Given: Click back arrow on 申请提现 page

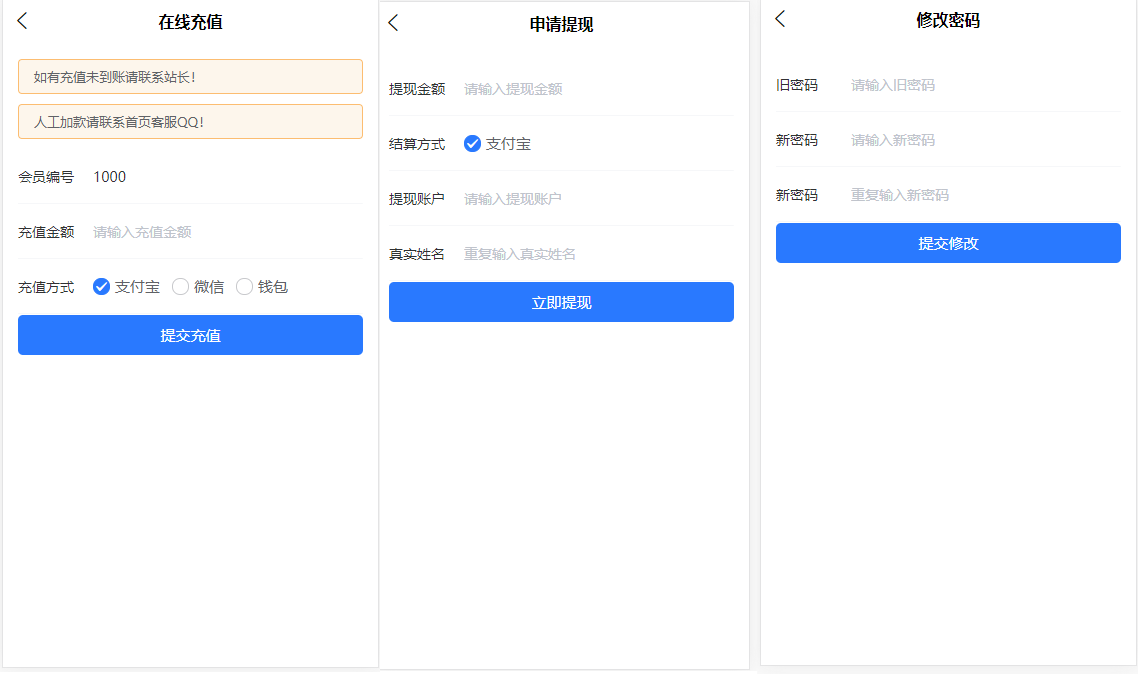Looking at the screenshot, I should coord(393,23).
